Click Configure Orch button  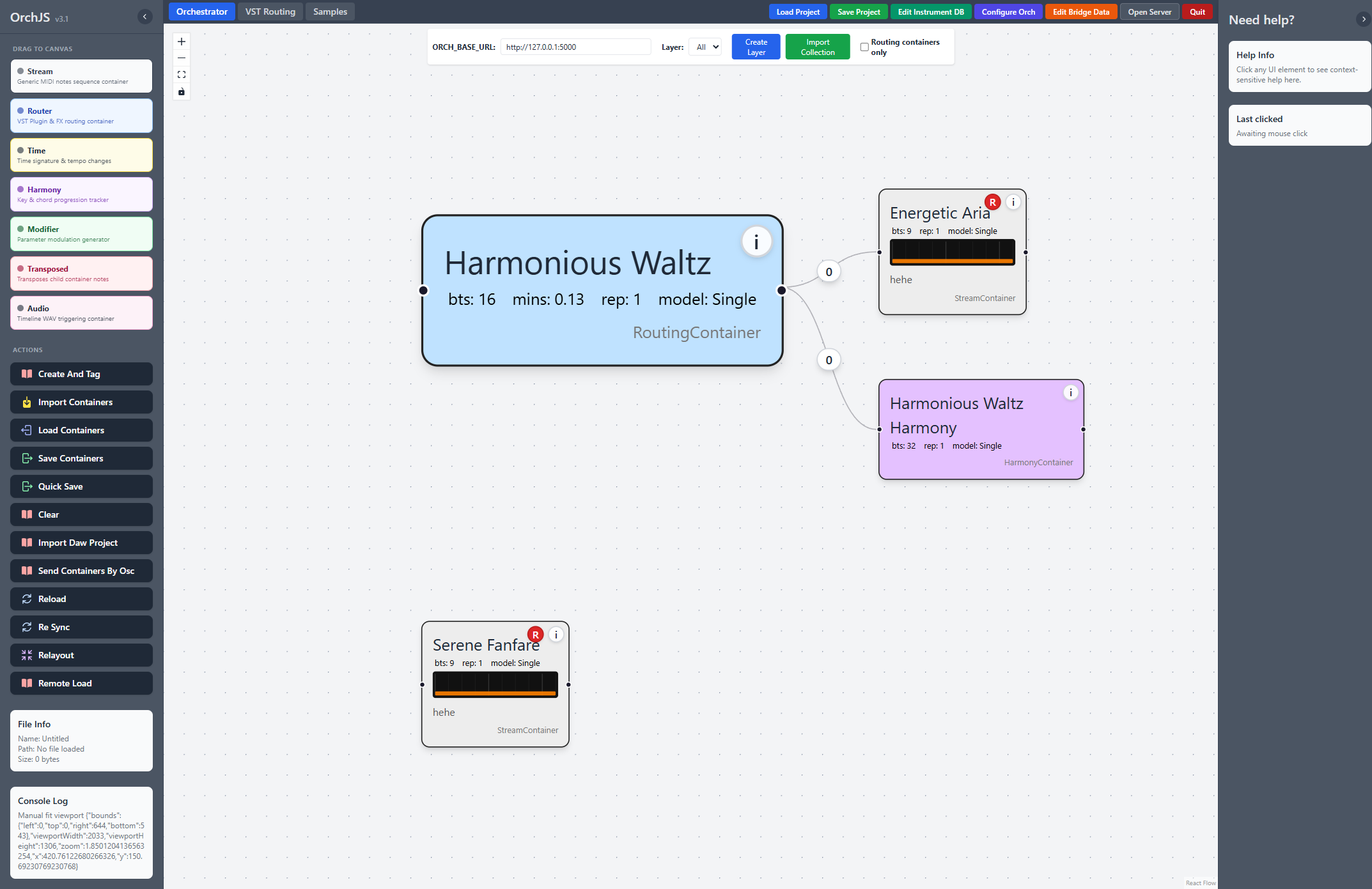pyautogui.click(x=1008, y=12)
